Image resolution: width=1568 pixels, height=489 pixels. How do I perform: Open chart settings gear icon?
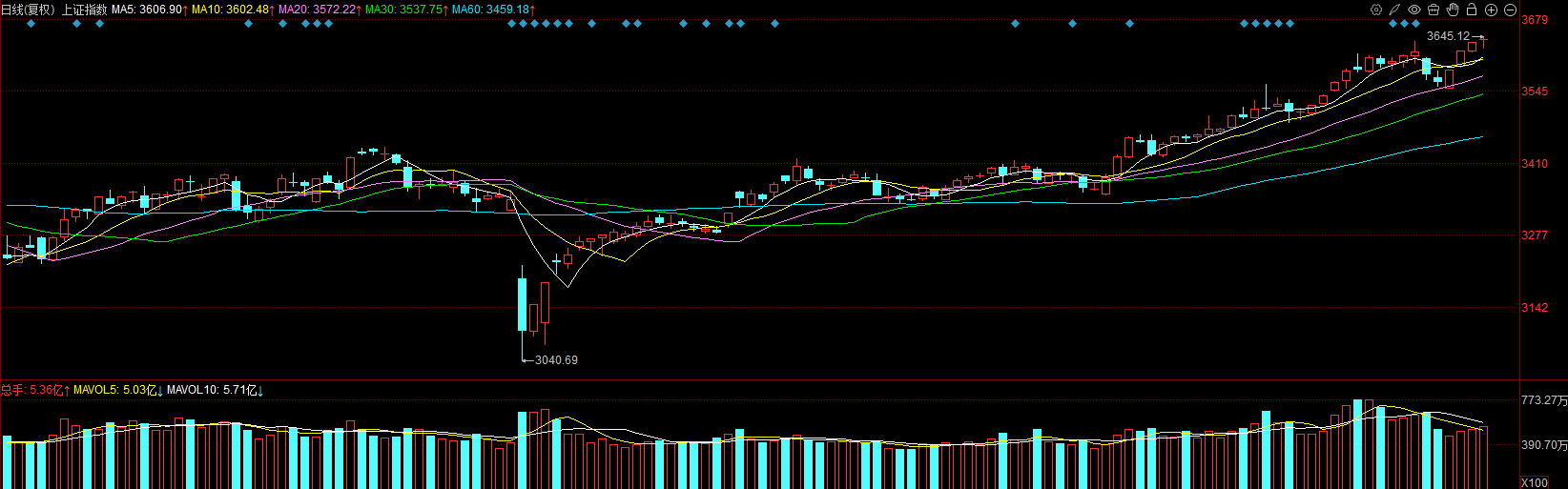pos(1375,10)
